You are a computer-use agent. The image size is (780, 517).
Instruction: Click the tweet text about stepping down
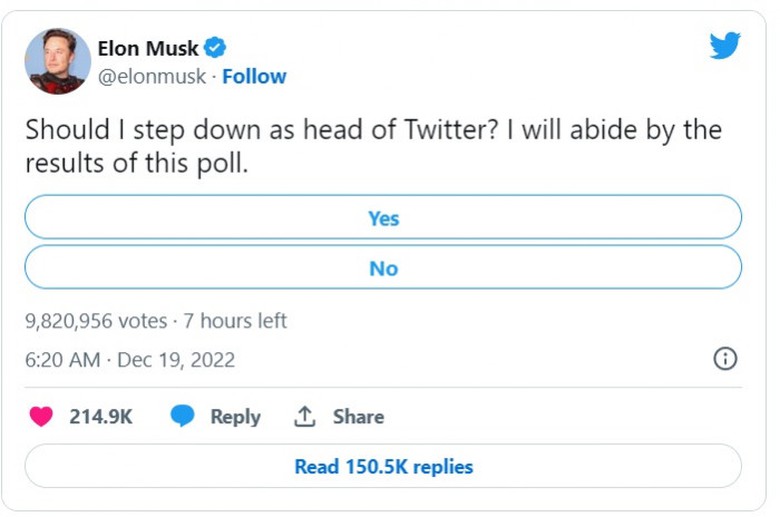[372, 146]
